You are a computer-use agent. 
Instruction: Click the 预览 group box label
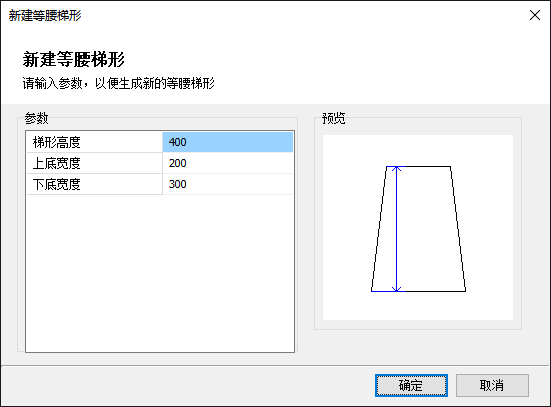click(333, 118)
